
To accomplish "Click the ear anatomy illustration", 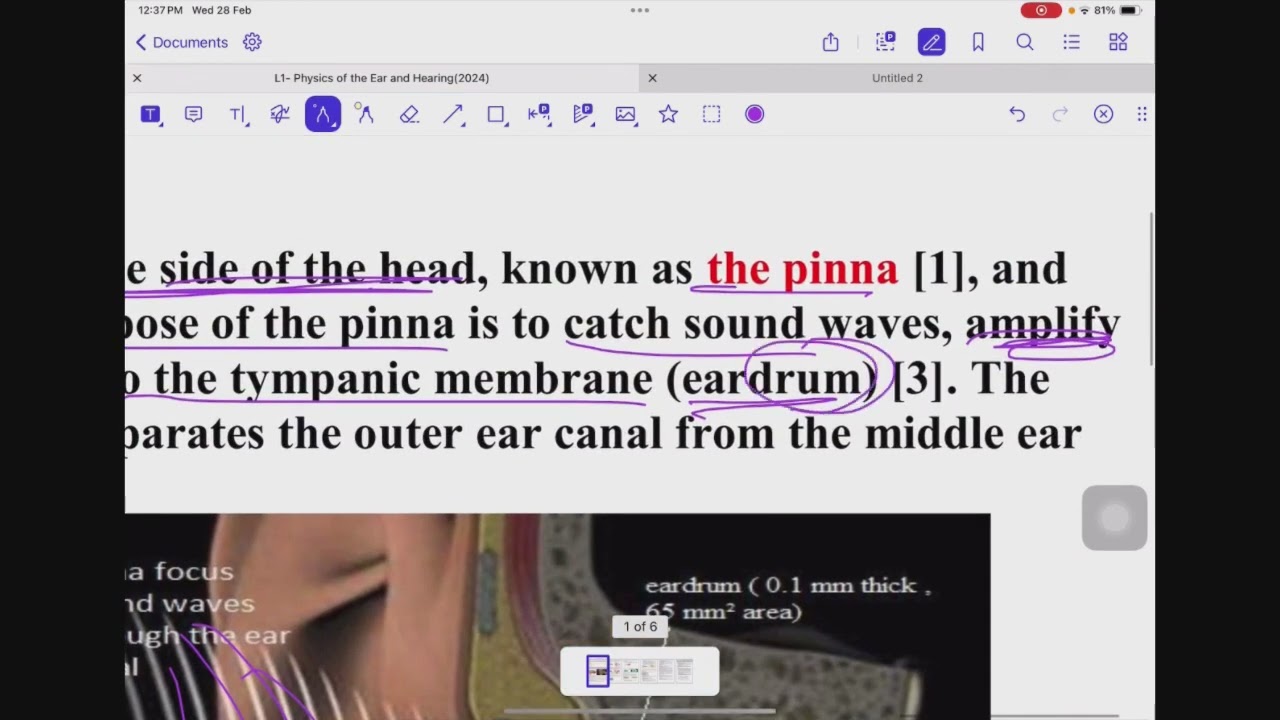I will [x=558, y=616].
